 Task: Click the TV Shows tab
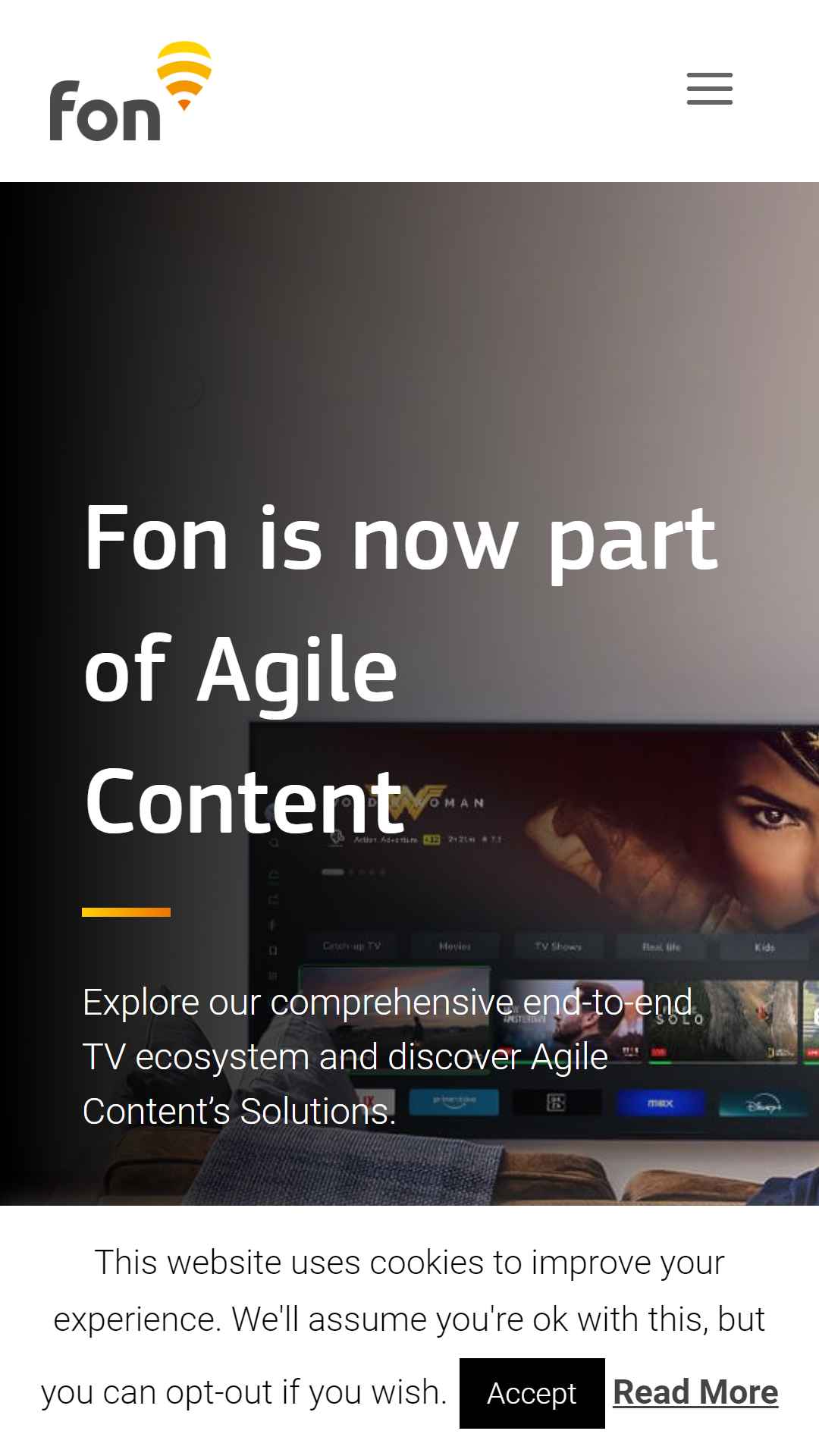pyautogui.click(x=558, y=946)
